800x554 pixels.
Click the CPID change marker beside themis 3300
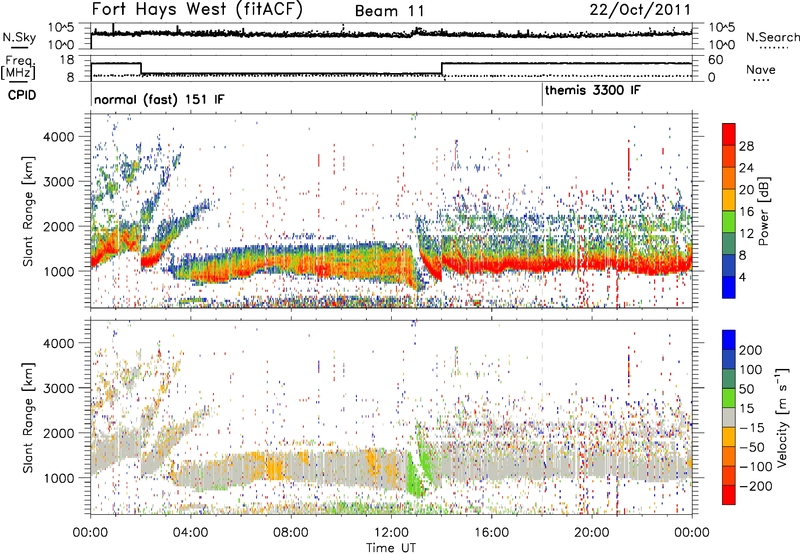(542, 95)
